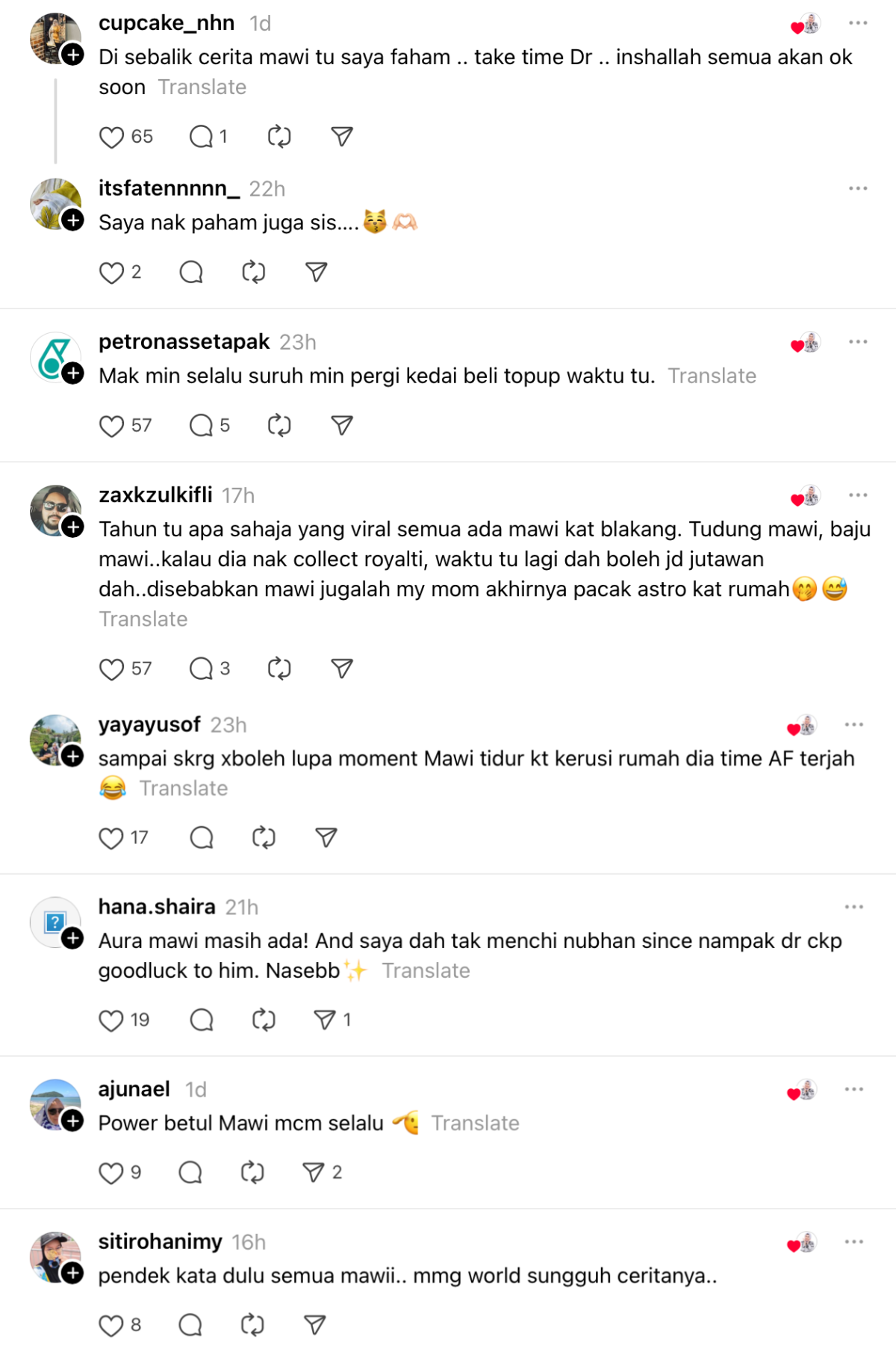This screenshot has height=1358, width=896.
Task: Open the itsfatennnnn_ profile via username
Action: click(x=169, y=188)
